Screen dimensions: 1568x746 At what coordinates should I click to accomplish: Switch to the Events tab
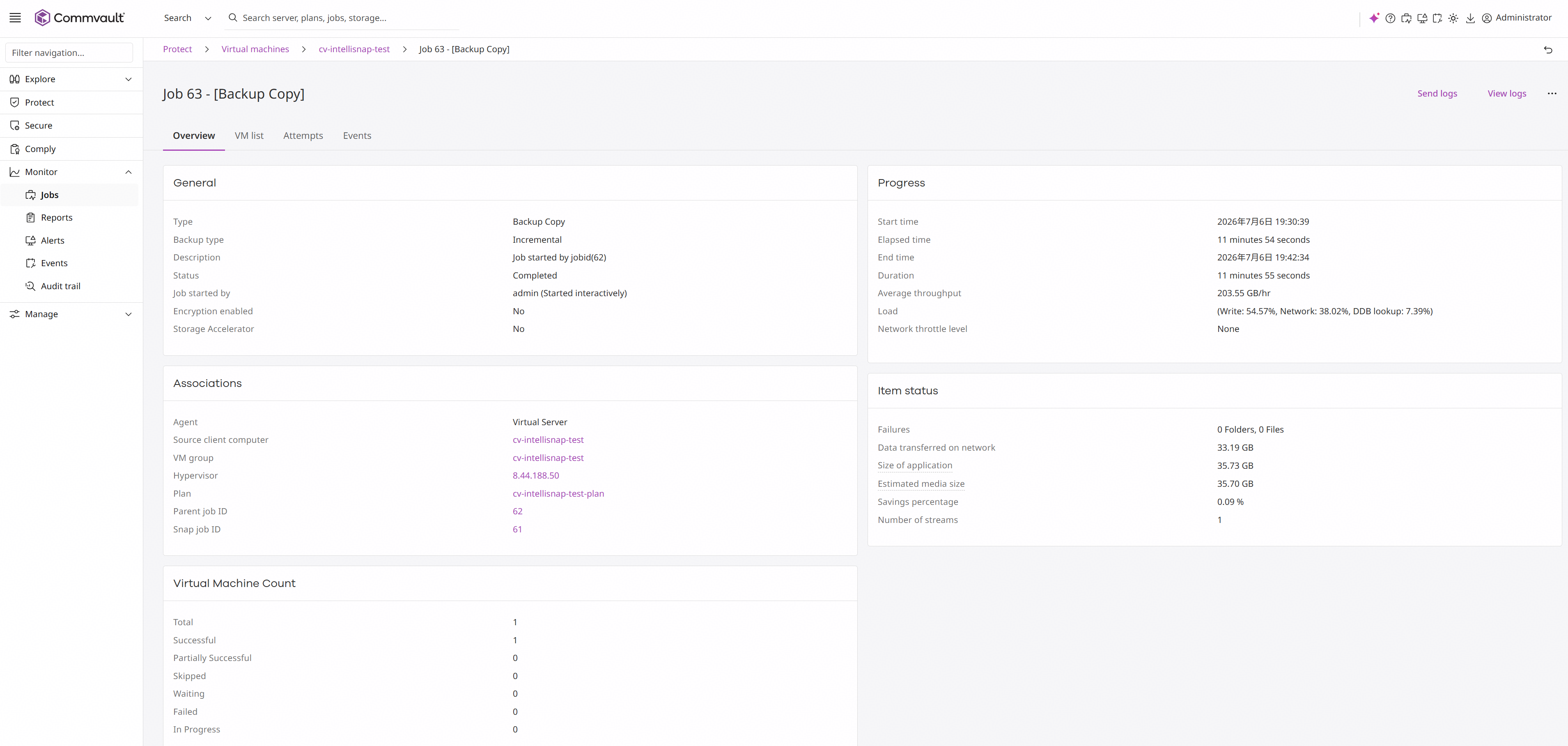tap(357, 136)
